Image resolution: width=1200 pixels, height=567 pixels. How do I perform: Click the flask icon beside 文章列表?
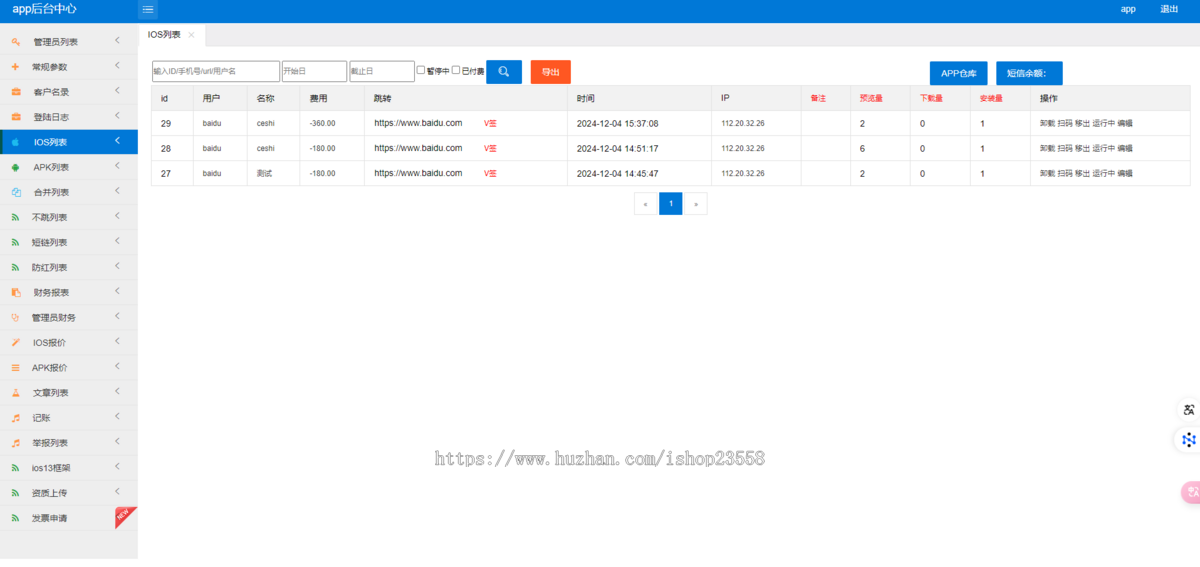coord(15,393)
